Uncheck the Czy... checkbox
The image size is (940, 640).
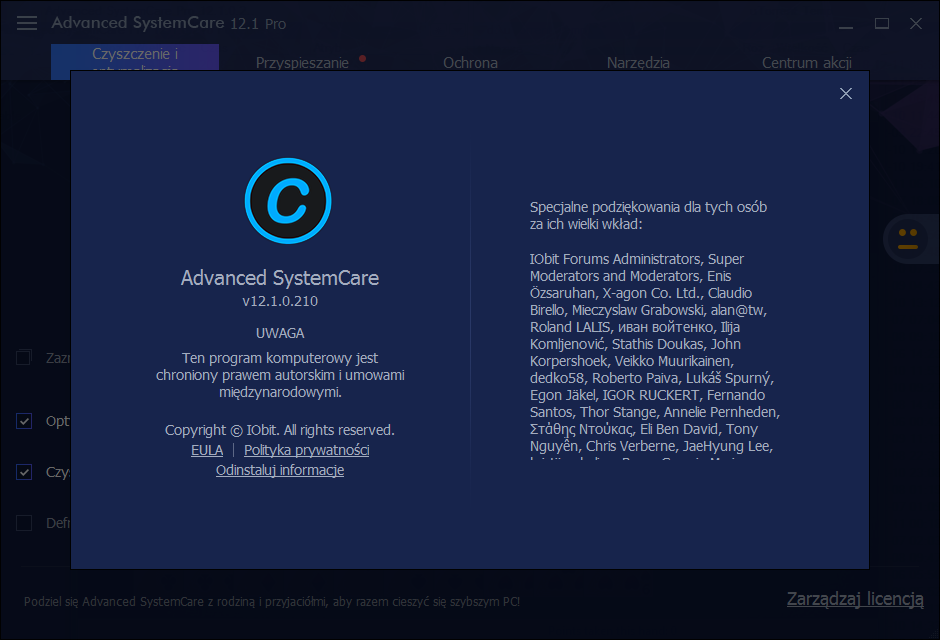24,472
